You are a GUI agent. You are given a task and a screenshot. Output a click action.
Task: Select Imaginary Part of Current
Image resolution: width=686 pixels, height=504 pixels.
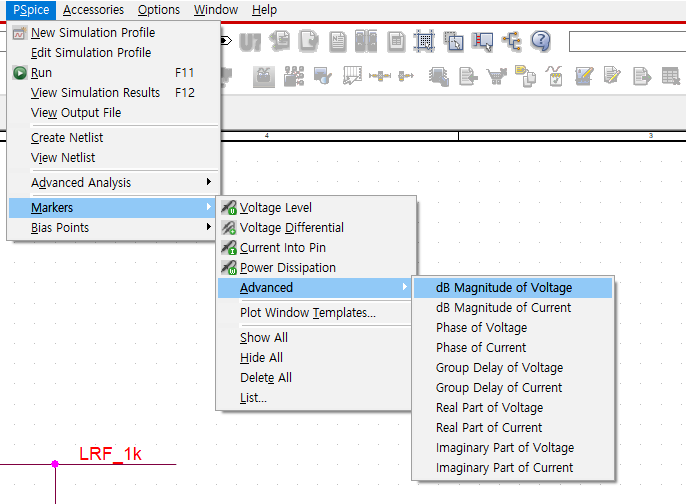(513, 468)
